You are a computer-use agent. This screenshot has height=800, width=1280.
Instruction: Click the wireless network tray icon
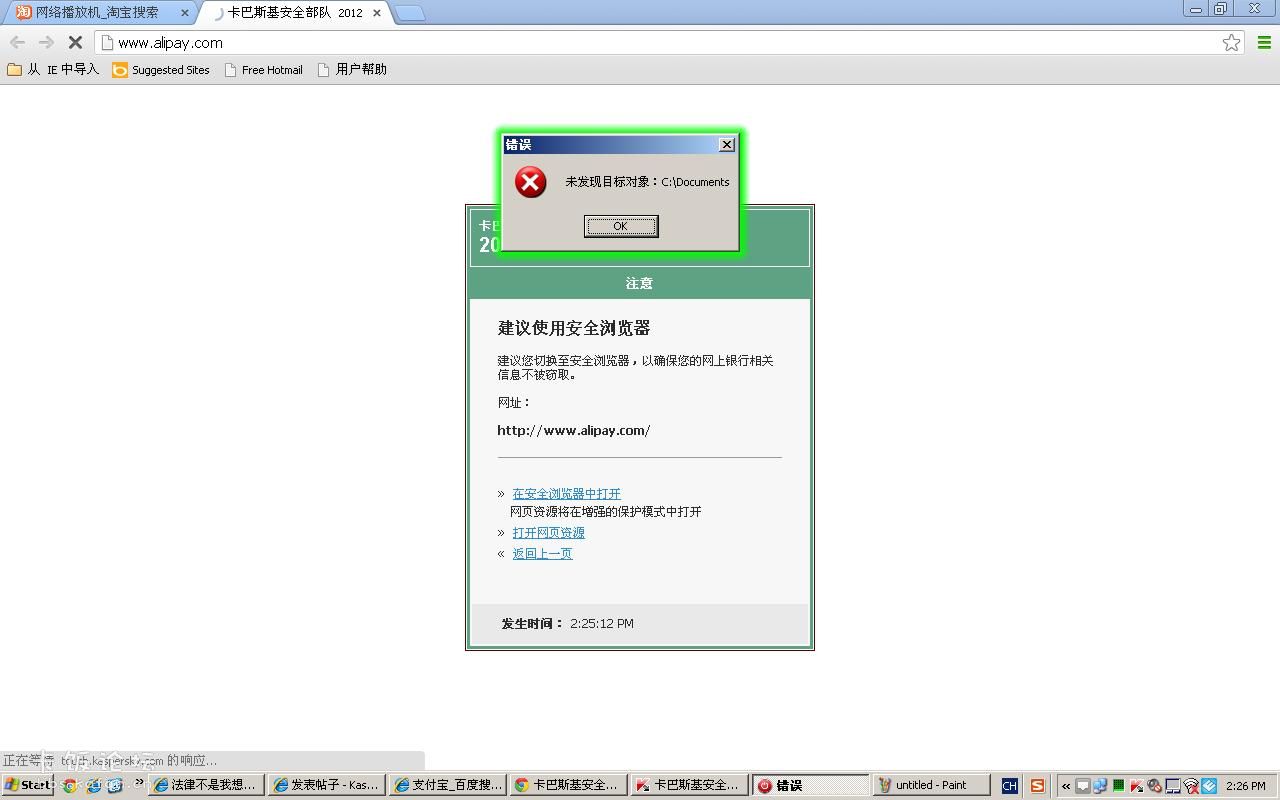(1191, 786)
